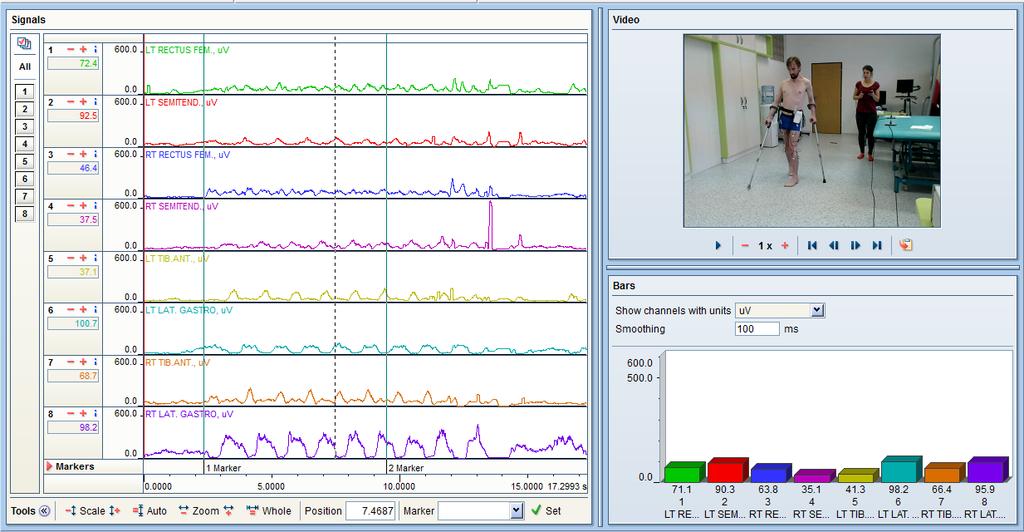Toggle channel 4 selector button
This screenshot has width=1024, height=532.
point(25,144)
